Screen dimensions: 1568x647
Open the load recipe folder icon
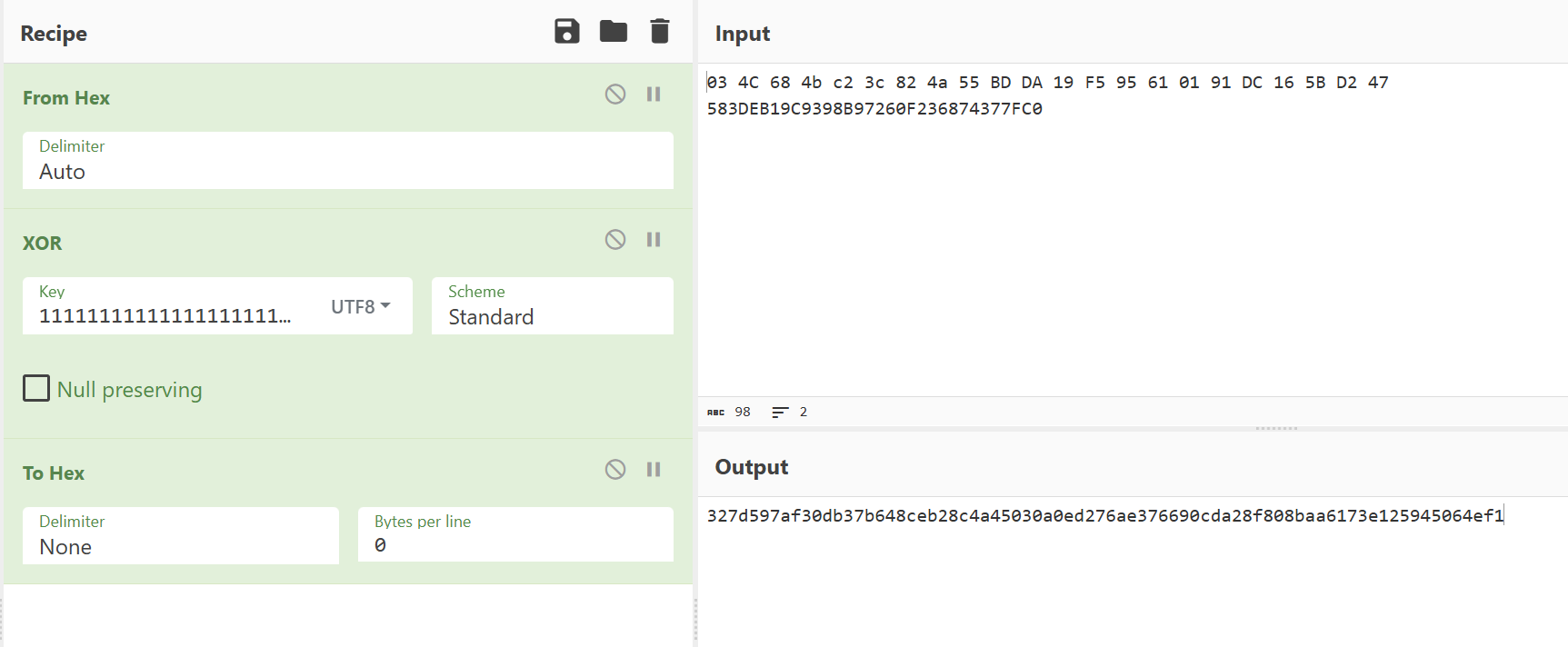click(x=614, y=31)
